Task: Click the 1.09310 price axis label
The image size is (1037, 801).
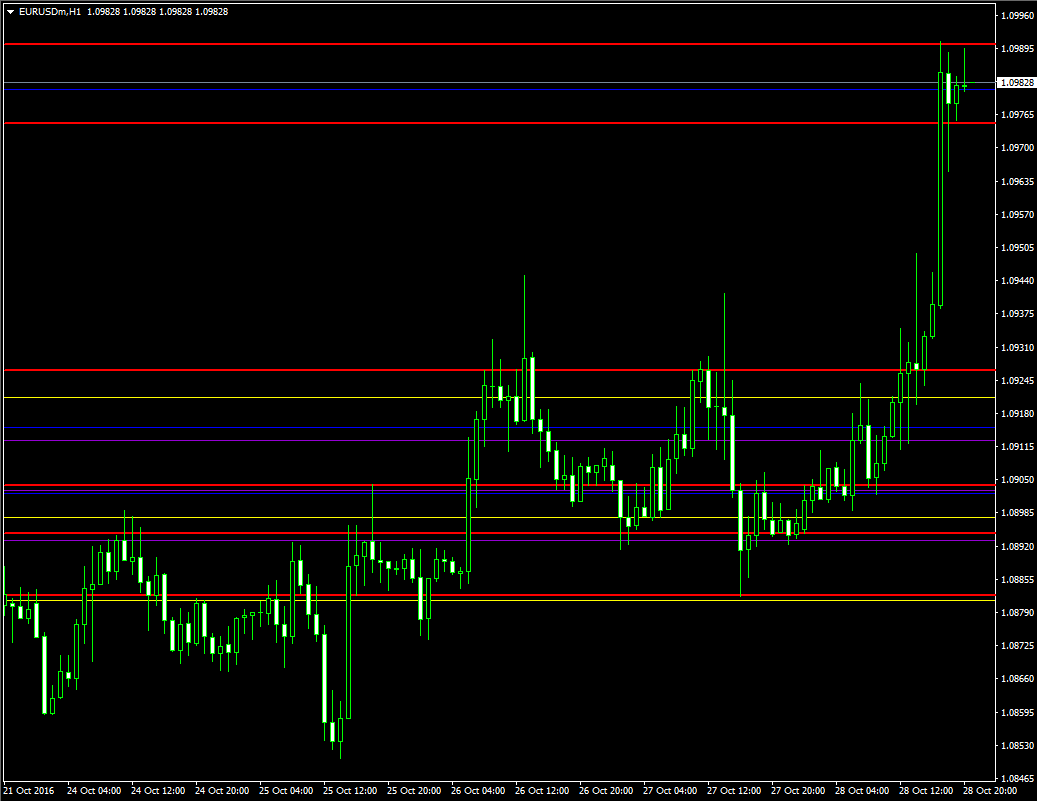Action: tap(1017, 347)
